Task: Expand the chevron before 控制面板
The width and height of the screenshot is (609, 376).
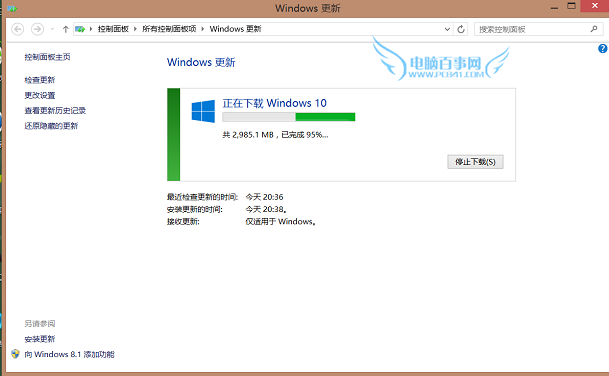Action: 91,29
